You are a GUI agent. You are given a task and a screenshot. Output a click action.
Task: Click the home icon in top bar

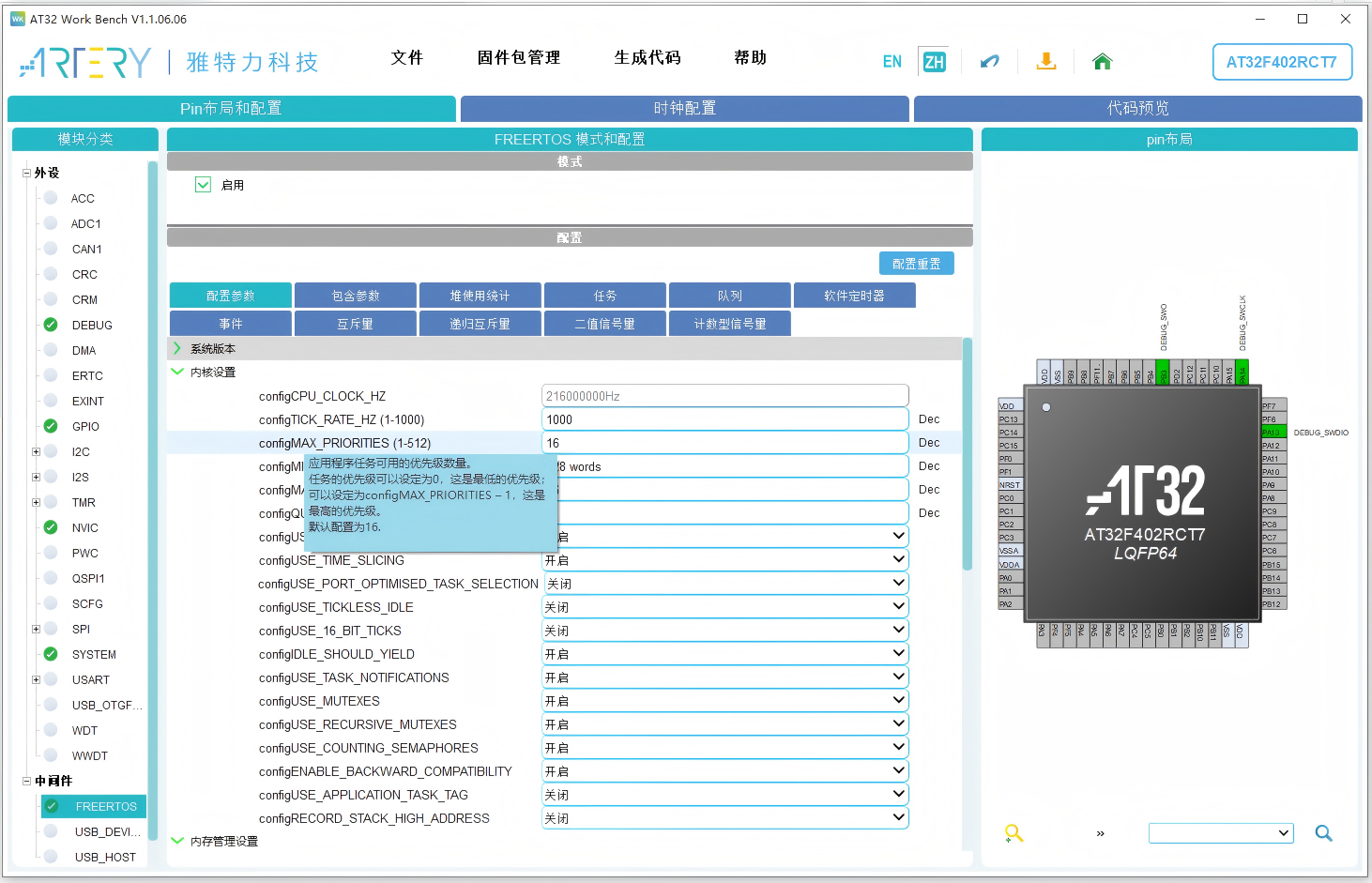tap(1102, 60)
